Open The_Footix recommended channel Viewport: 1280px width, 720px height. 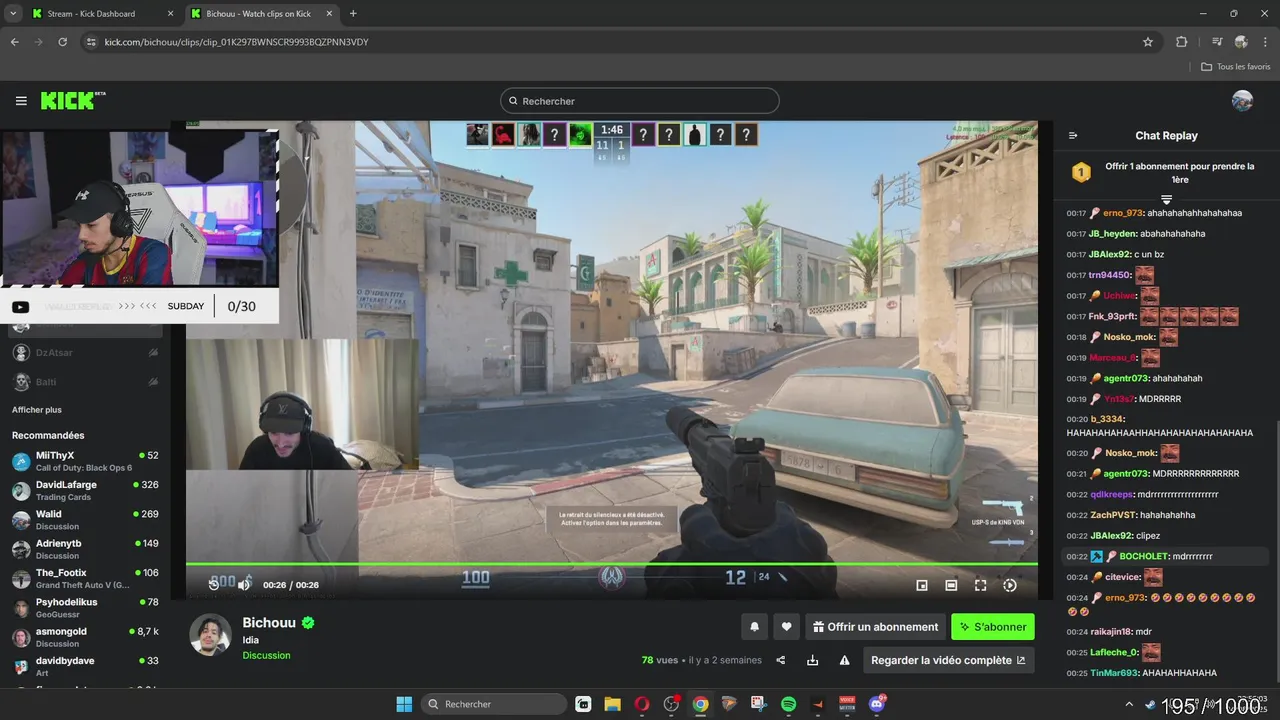(x=85, y=579)
